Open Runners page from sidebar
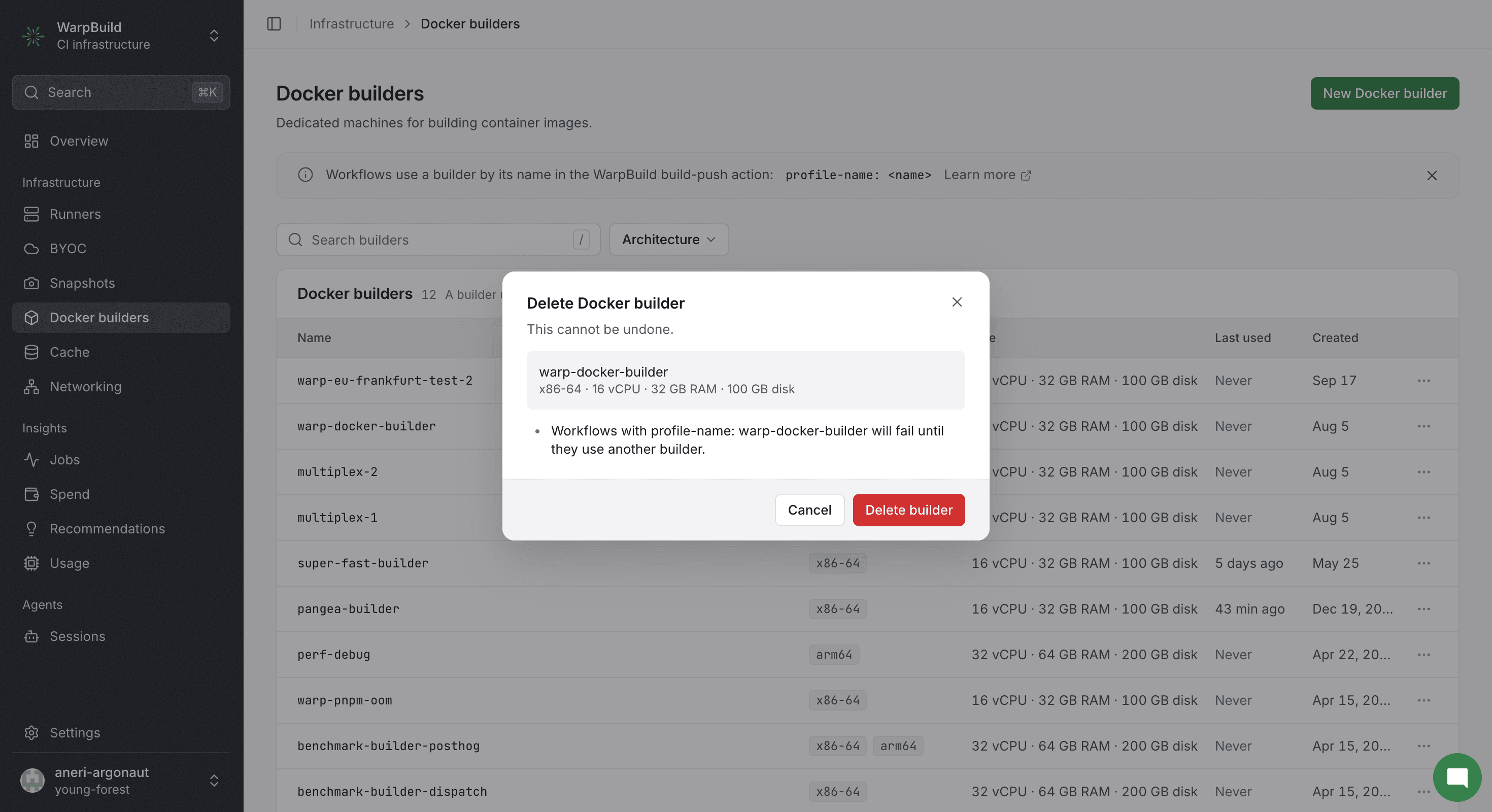1492x812 pixels. [121, 214]
